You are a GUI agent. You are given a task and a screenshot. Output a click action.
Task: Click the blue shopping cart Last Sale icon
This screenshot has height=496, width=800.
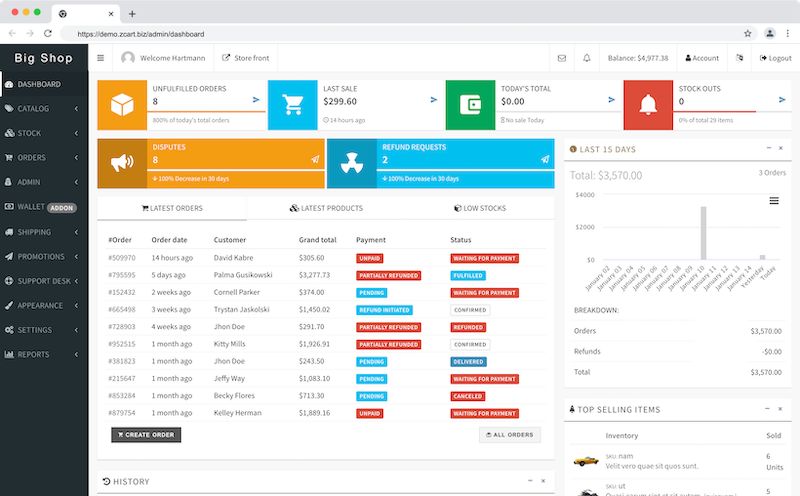pos(293,105)
